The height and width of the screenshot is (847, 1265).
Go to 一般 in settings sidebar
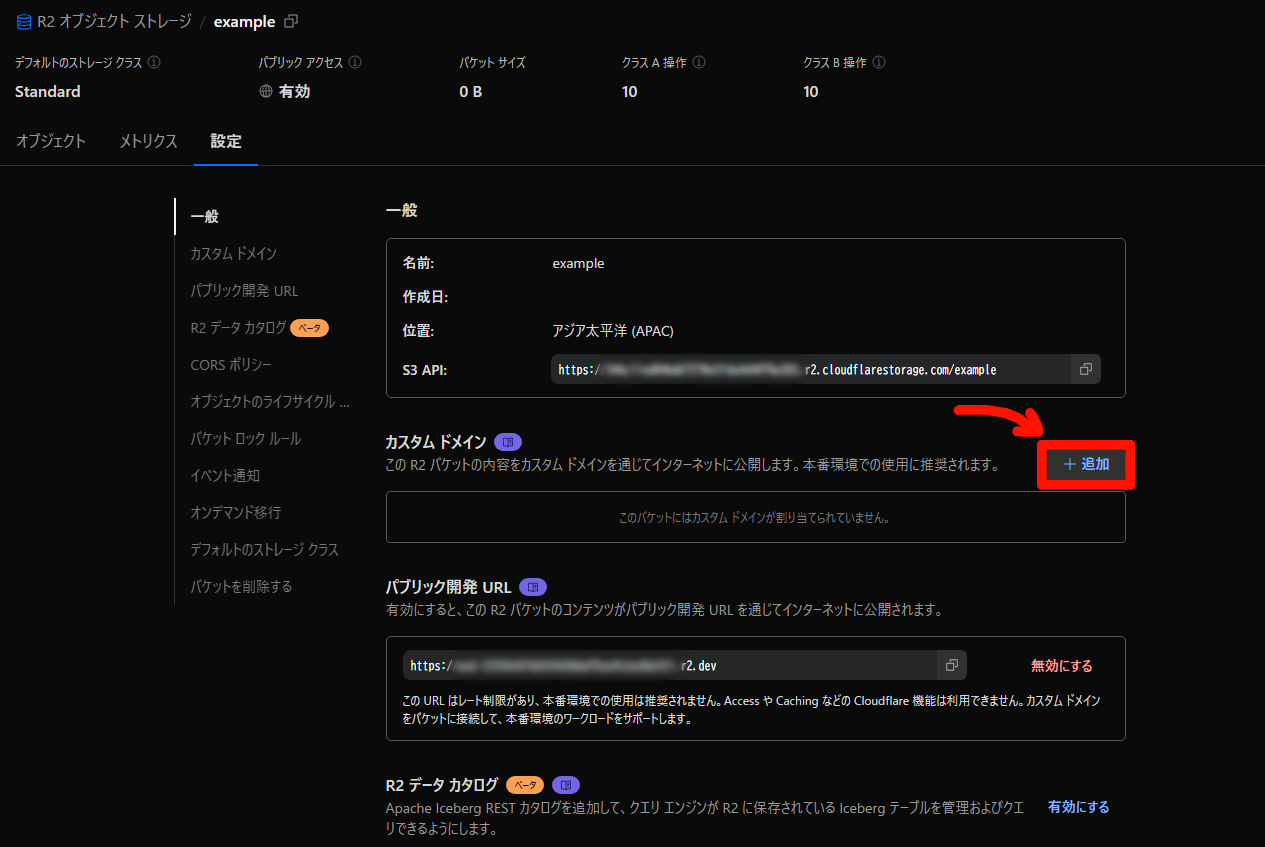coord(204,216)
